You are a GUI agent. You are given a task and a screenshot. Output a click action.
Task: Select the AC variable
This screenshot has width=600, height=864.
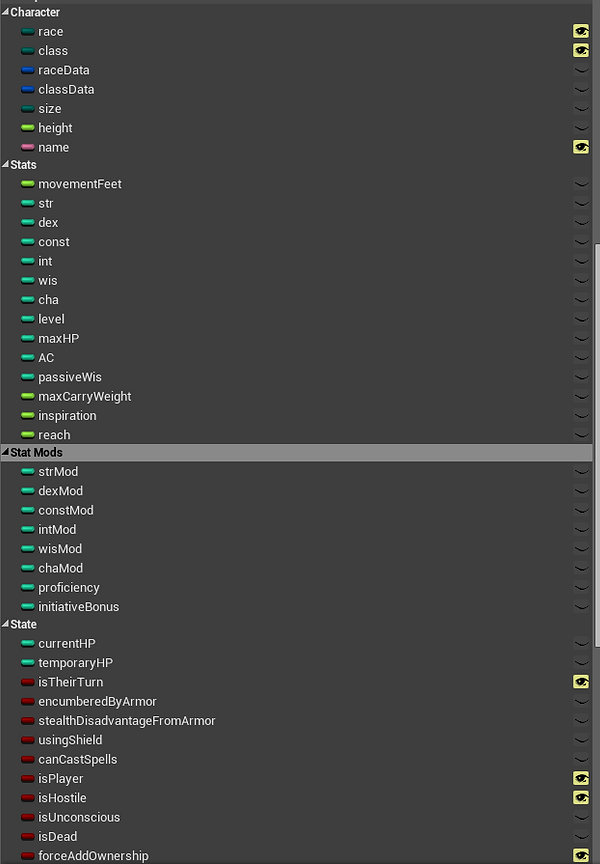click(x=46, y=358)
